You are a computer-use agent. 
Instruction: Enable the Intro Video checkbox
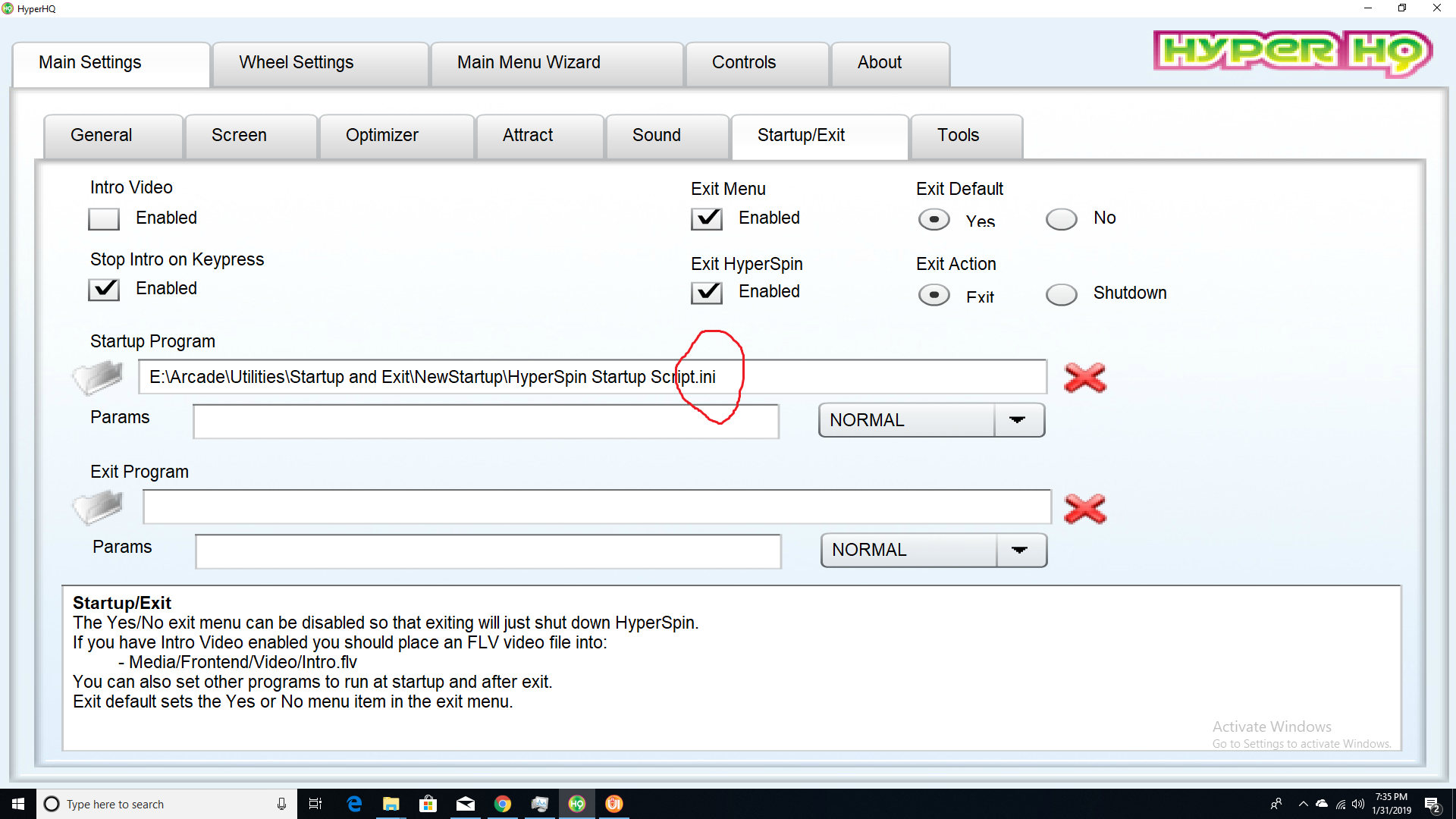[x=104, y=219]
